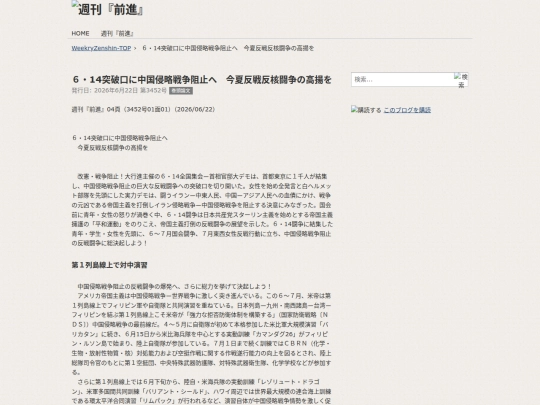Click the gray category tag beside 第3452号
The height and width of the screenshot is (405, 540).
[181, 91]
